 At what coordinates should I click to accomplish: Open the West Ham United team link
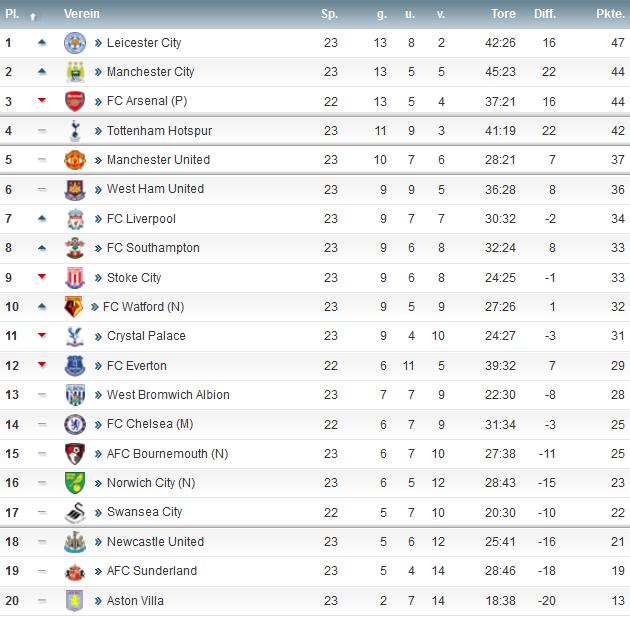[x=155, y=189]
